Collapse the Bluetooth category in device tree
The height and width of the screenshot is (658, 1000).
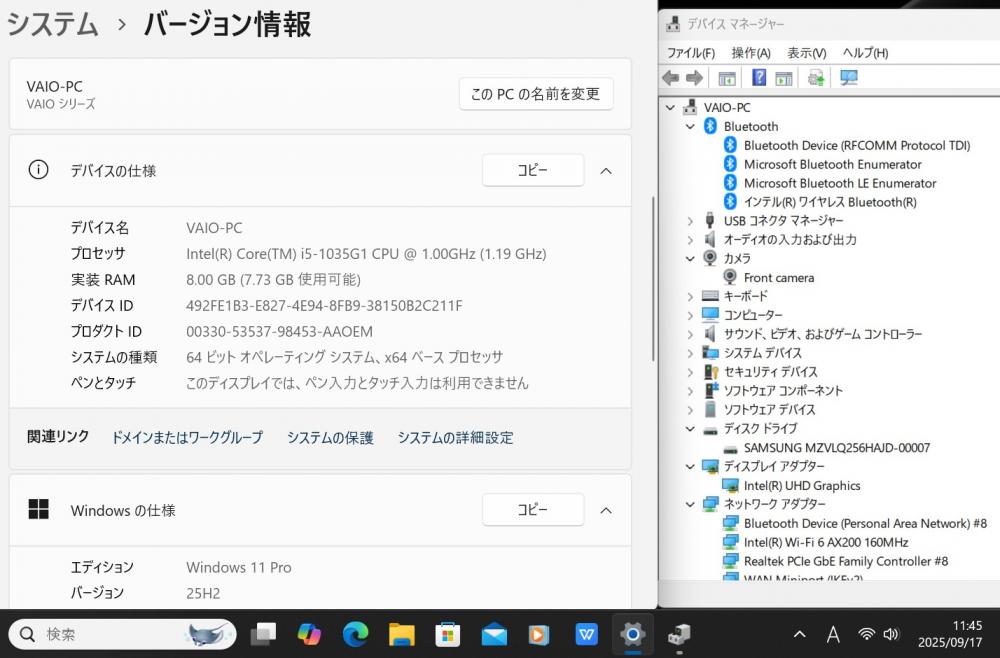pos(690,127)
